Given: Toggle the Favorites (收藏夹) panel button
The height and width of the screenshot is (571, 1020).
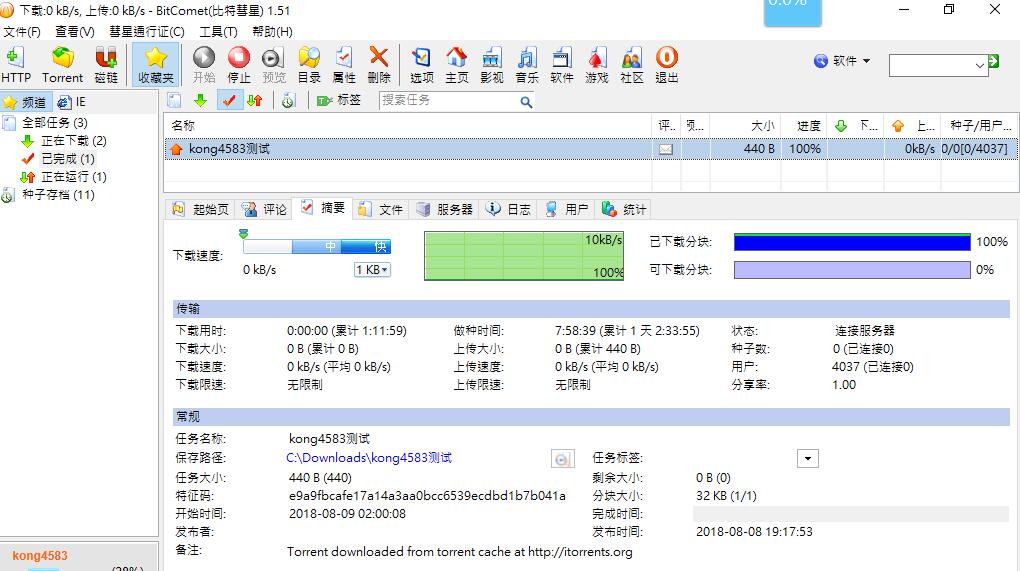Looking at the screenshot, I should click(156, 65).
